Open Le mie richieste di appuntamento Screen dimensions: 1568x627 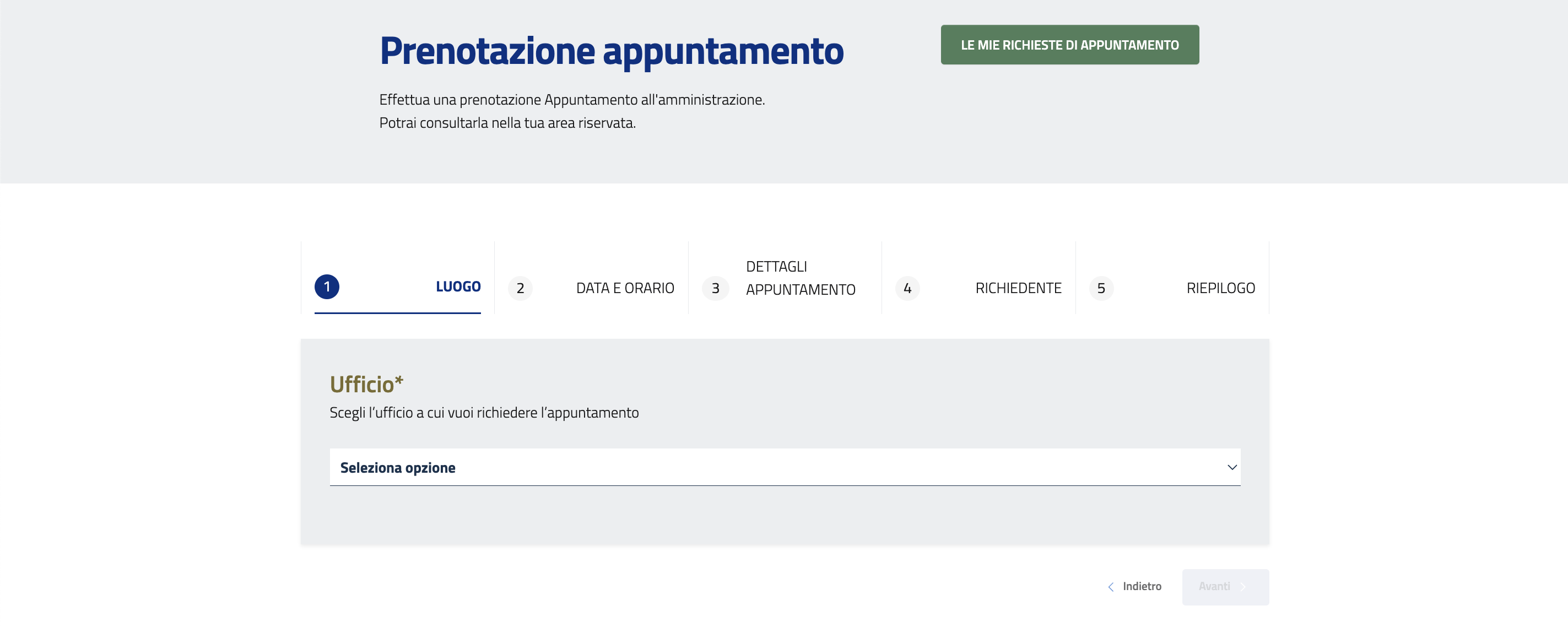[1069, 45]
